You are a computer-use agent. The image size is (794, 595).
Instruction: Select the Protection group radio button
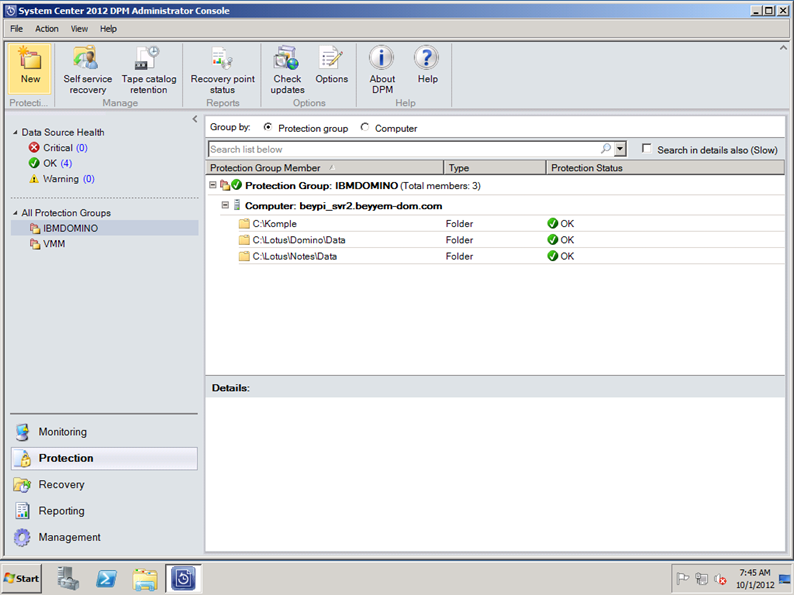pos(267,127)
